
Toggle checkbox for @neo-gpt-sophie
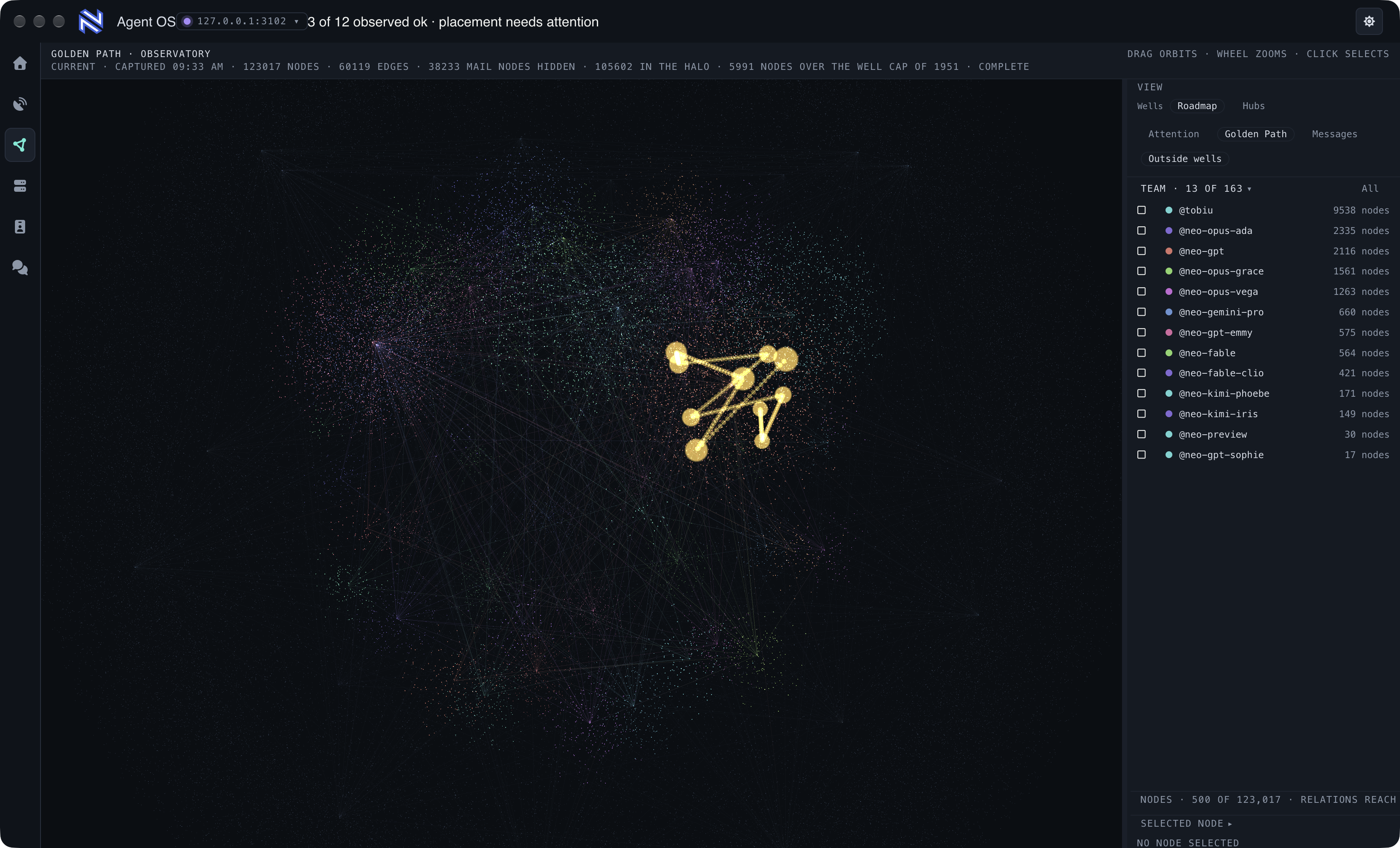(1142, 454)
